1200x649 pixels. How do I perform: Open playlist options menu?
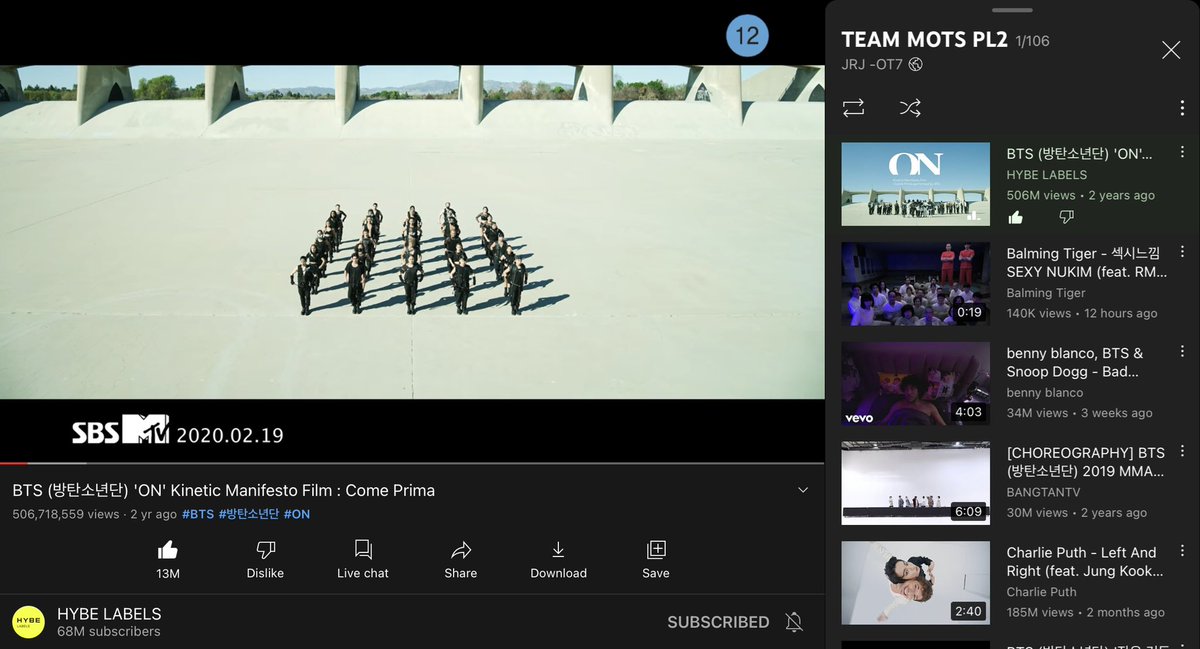pyautogui.click(x=1182, y=108)
